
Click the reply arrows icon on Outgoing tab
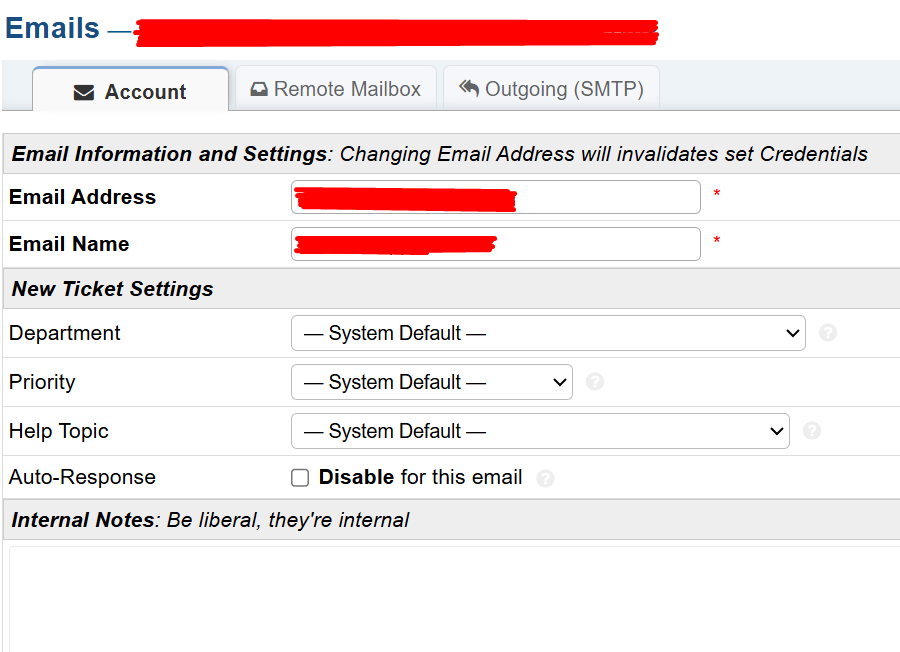click(x=469, y=88)
